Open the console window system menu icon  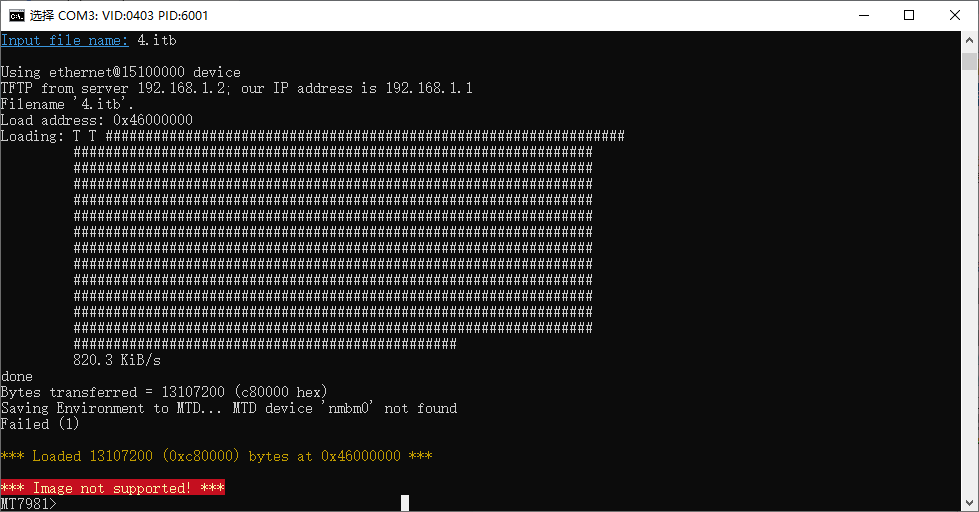[x=17, y=16]
